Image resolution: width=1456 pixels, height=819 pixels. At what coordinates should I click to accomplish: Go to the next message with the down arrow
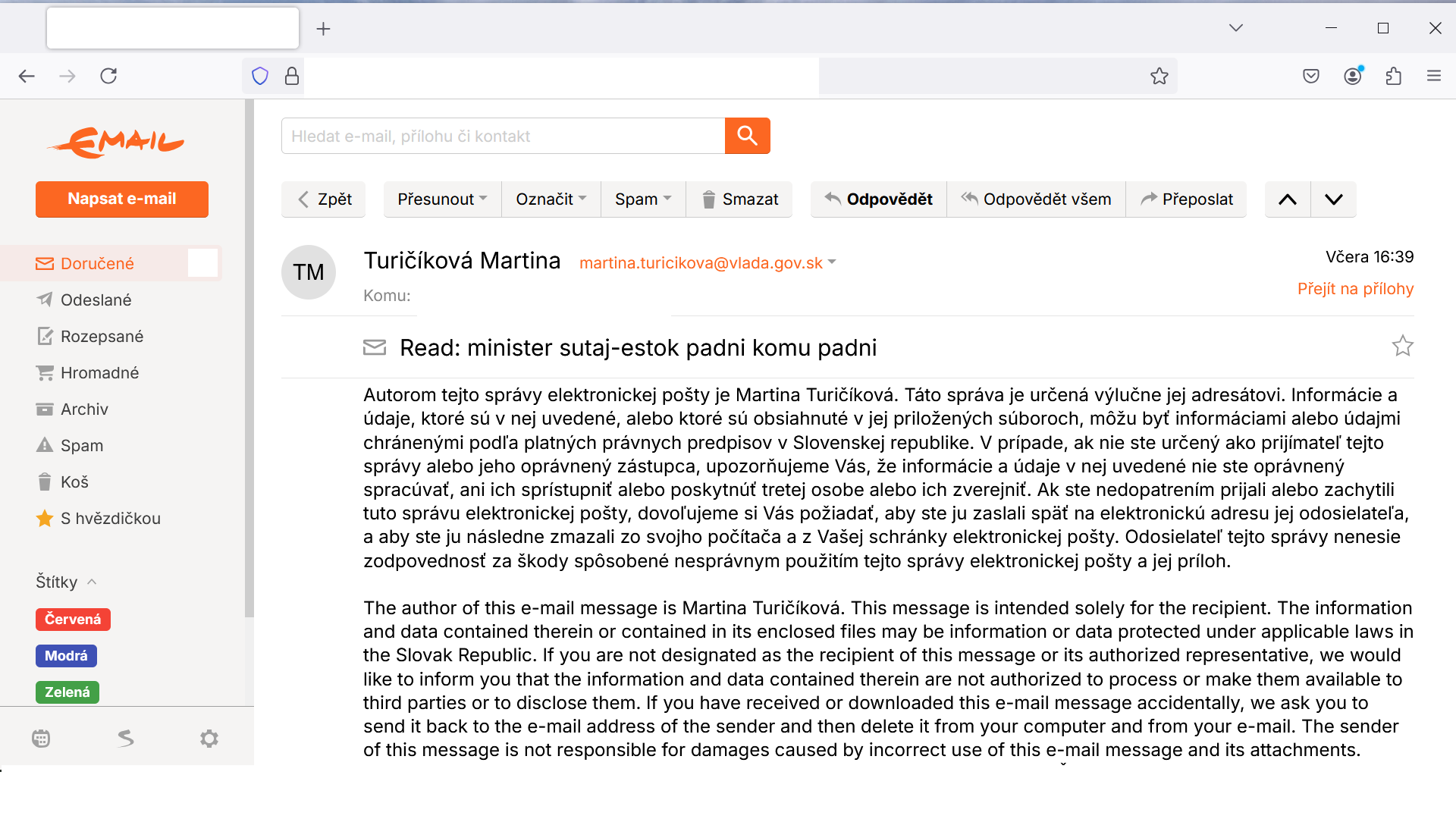click(1333, 199)
